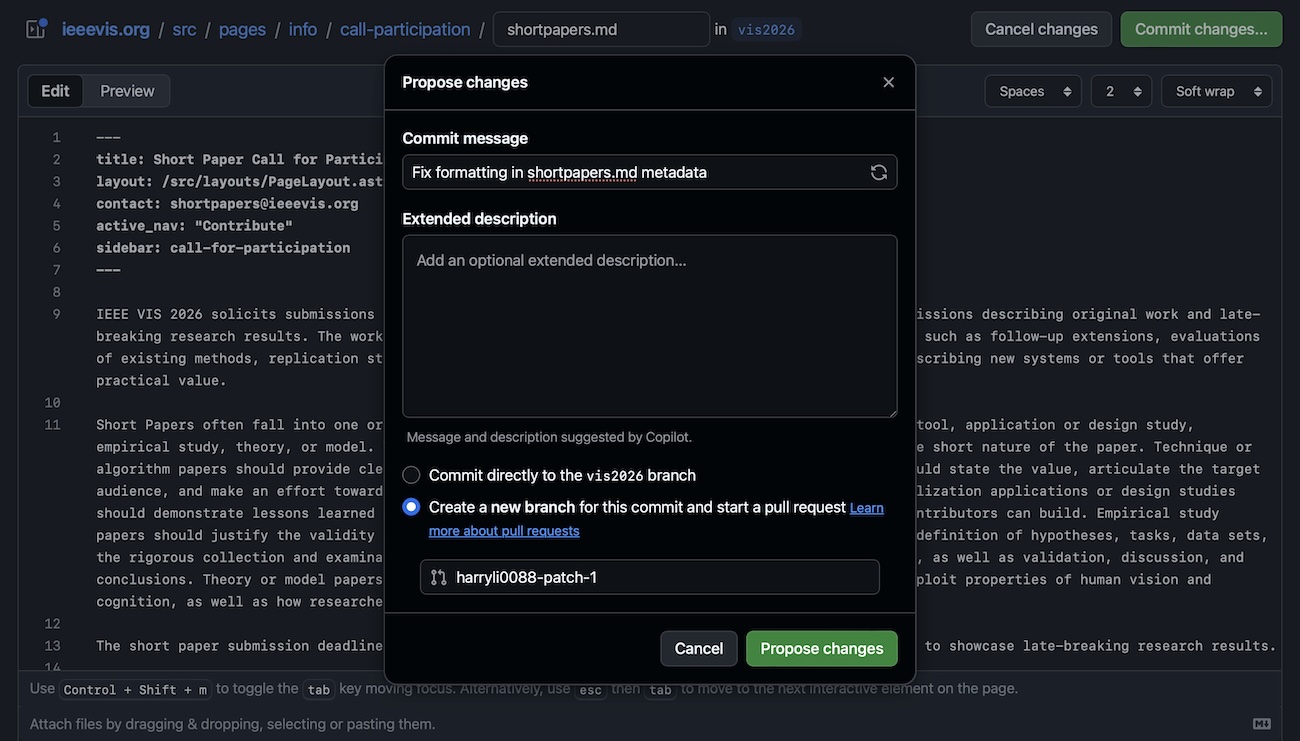This screenshot has width=1300, height=741.
Task: Select Create a new branch option
Action: coord(411,507)
